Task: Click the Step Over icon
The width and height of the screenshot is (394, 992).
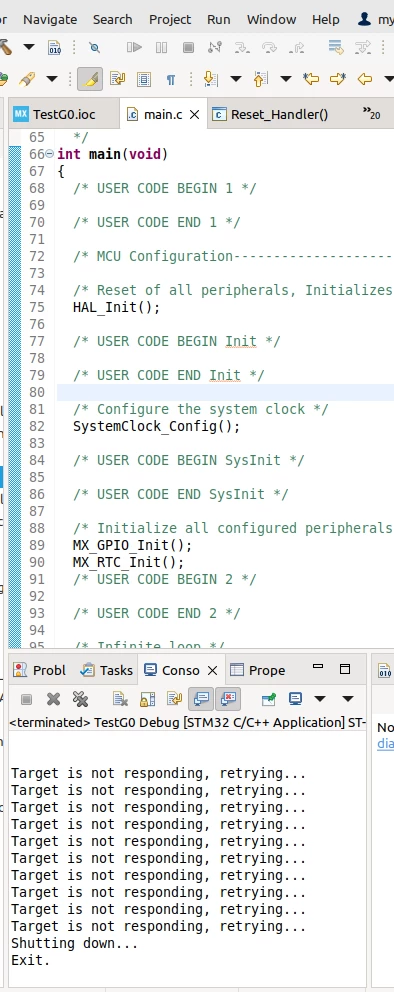Action: pyautogui.click(x=269, y=47)
